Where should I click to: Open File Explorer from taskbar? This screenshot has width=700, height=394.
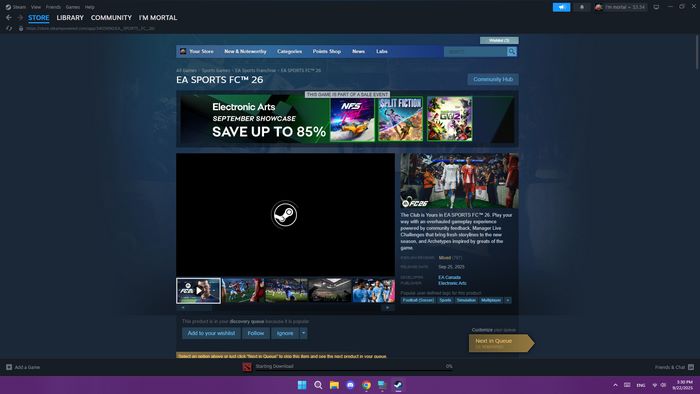334,385
